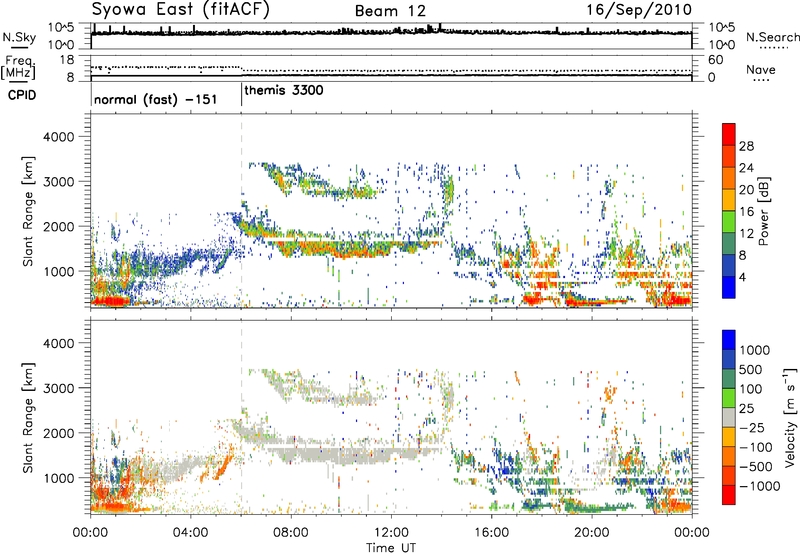
Task: Click the 08:00 time tick label
Action: [x=291, y=533]
